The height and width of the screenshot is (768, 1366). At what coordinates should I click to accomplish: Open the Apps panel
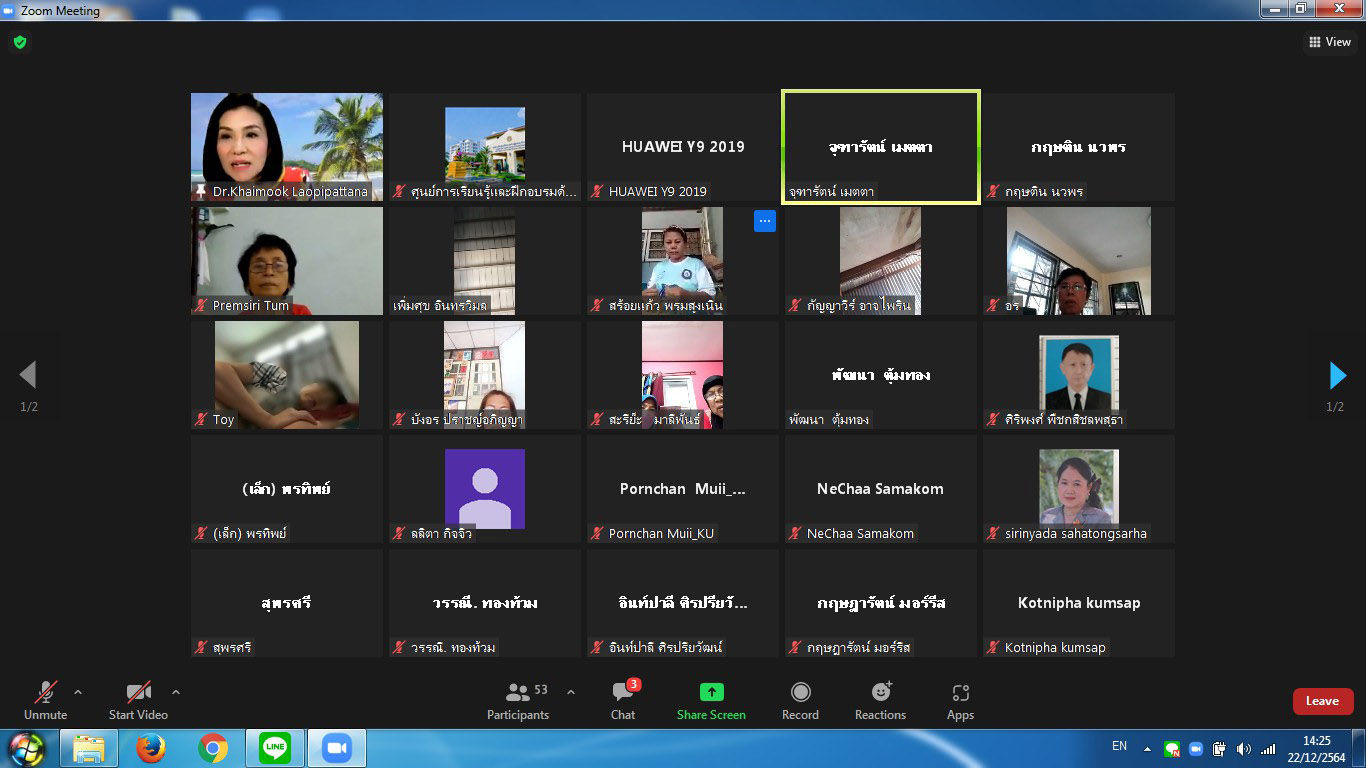(960, 700)
